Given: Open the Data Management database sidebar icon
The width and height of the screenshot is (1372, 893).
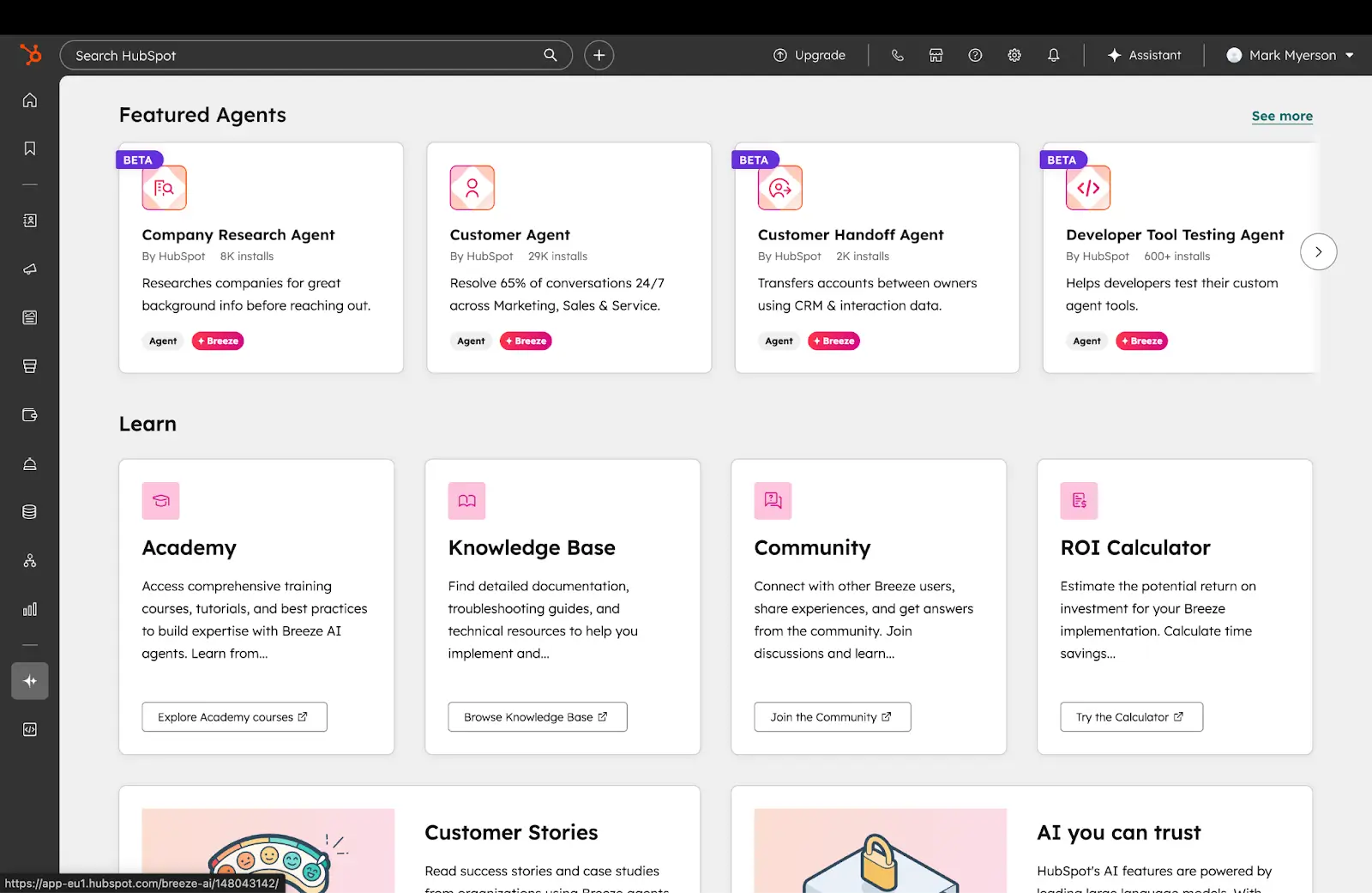Looking at the screenshot, I should (x=30, y=512).
